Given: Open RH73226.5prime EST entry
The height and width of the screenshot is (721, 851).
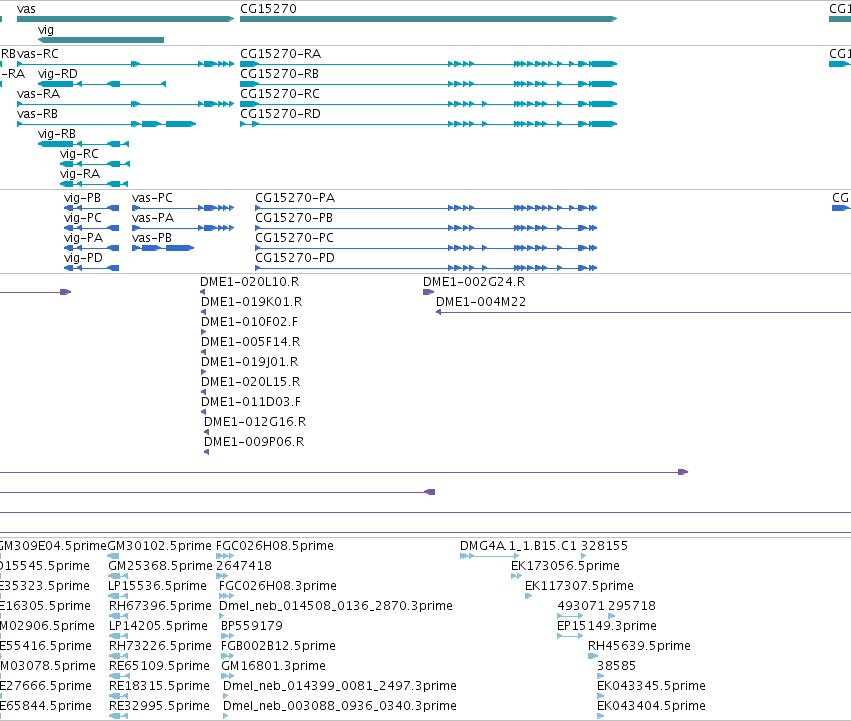Looking at the screenshot, I should point(160,647).
